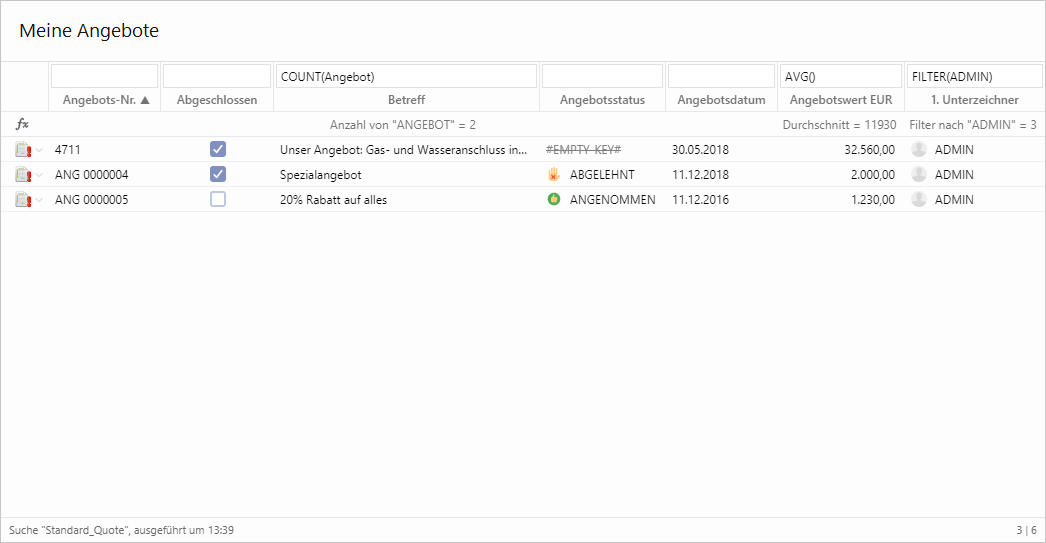Click ADMIN avatar in the Spezialangebot row
This screenshot has height=543, width=1046.
click(919, 175)
